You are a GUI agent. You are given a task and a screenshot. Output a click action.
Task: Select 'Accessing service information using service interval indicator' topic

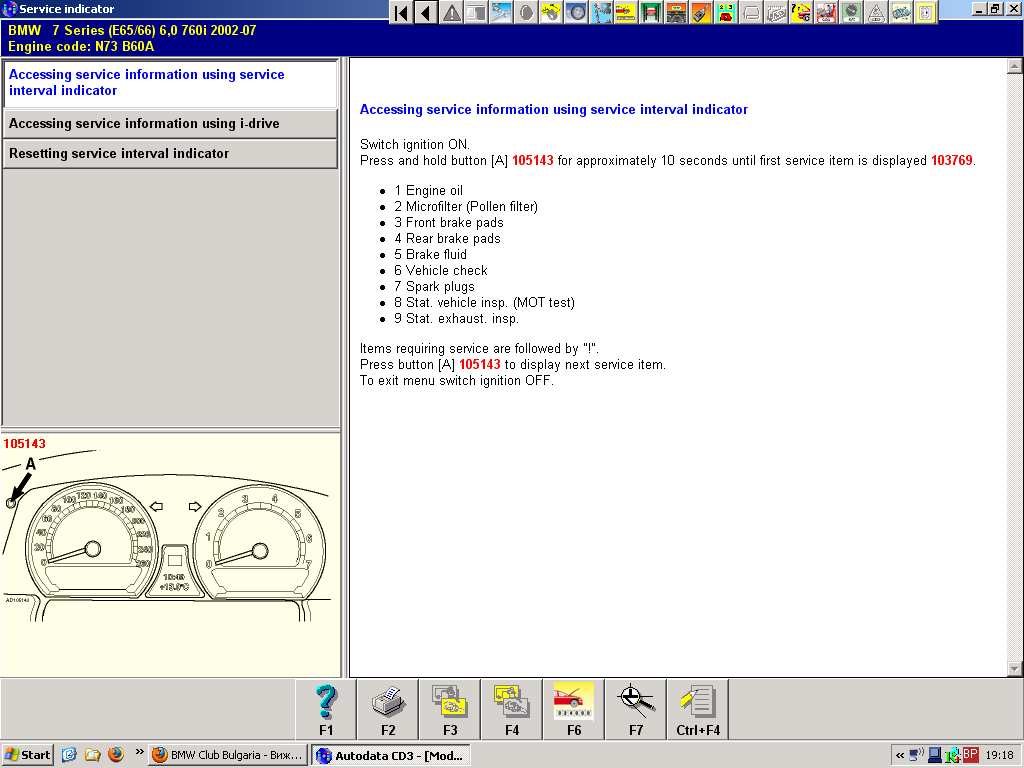click(x=170, y=83)
